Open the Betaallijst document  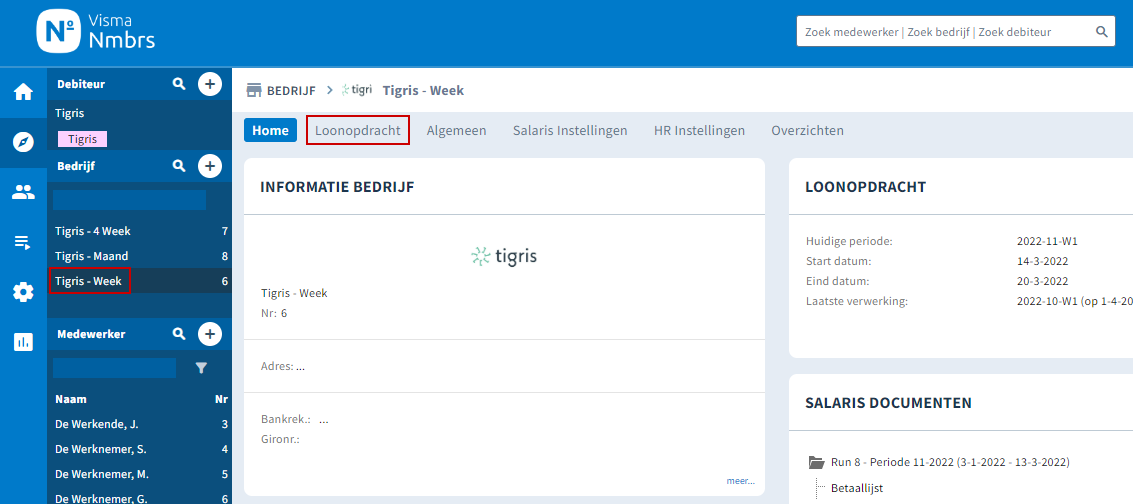tap(857, 488)
